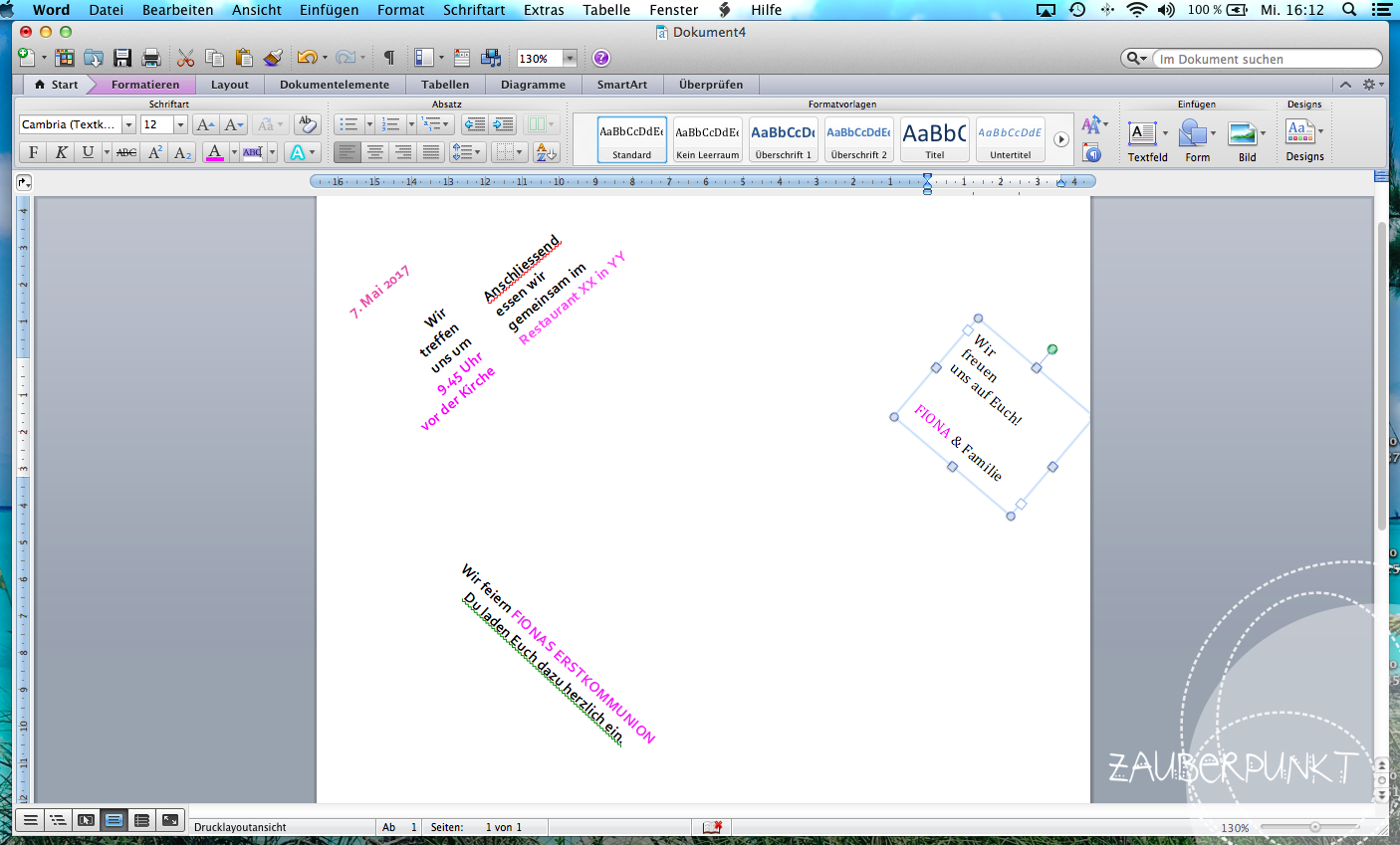This screenshot has height=845, width=1400.
Task: Toggle bold with F button
Action: pyautogui.click(x=33, y=152)
